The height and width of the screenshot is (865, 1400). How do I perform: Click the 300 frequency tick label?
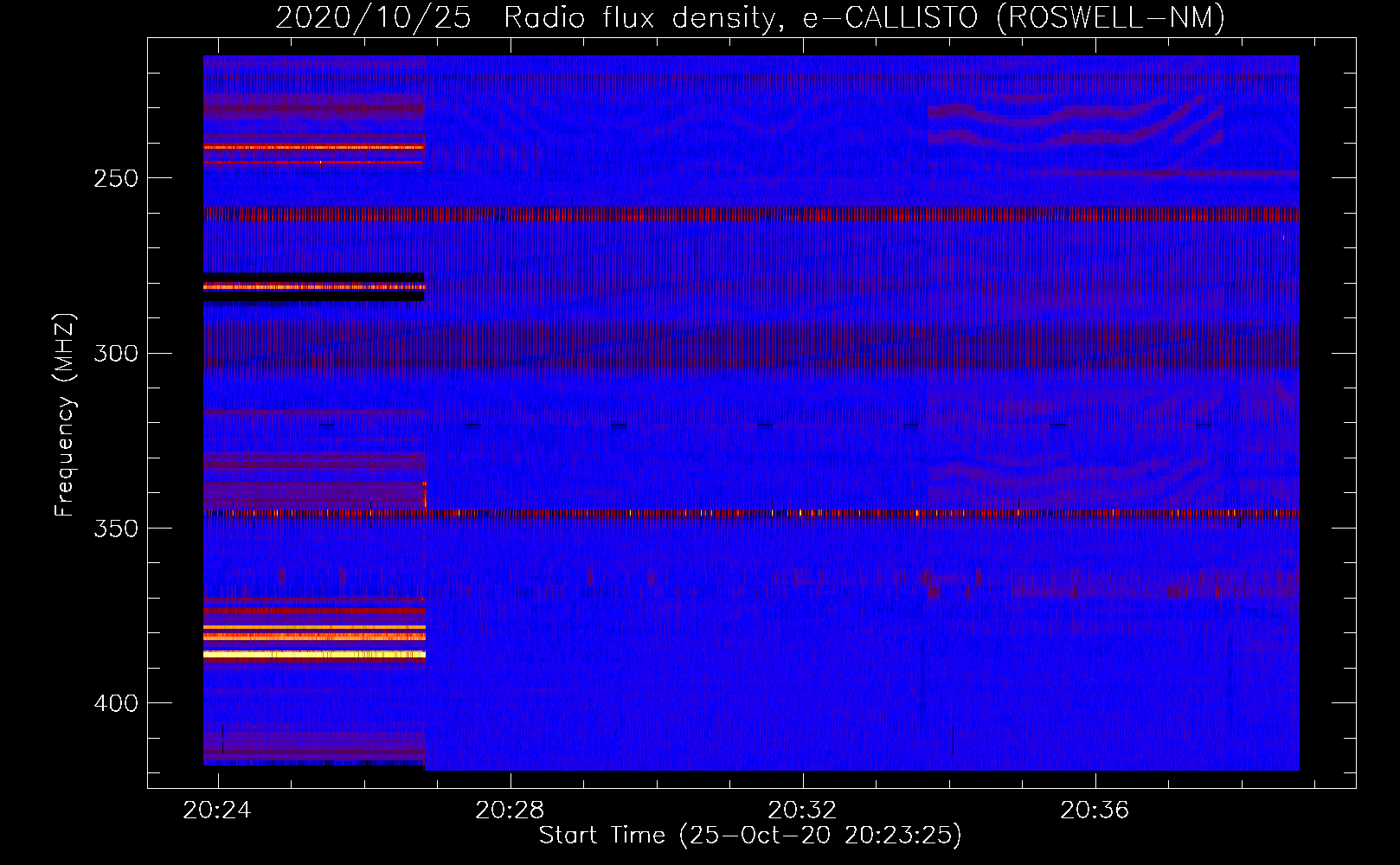(116, 354)
